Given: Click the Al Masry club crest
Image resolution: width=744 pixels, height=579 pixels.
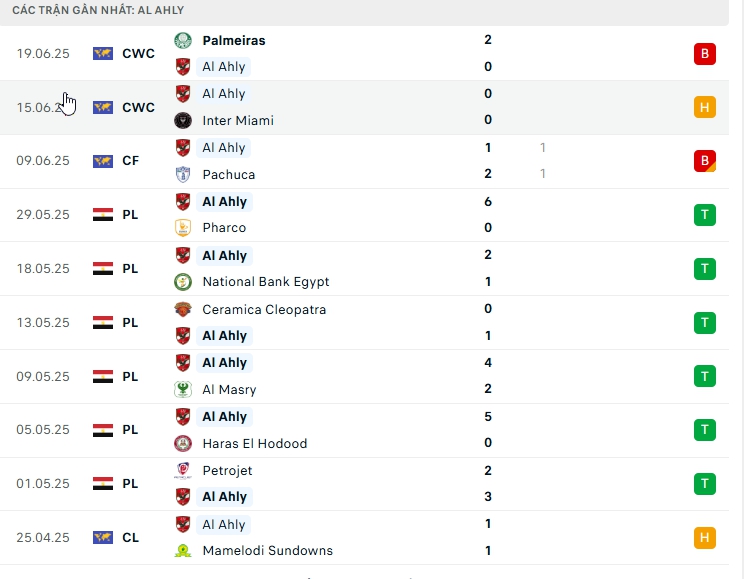Looking at the screenshot, I should click(183, 390).
